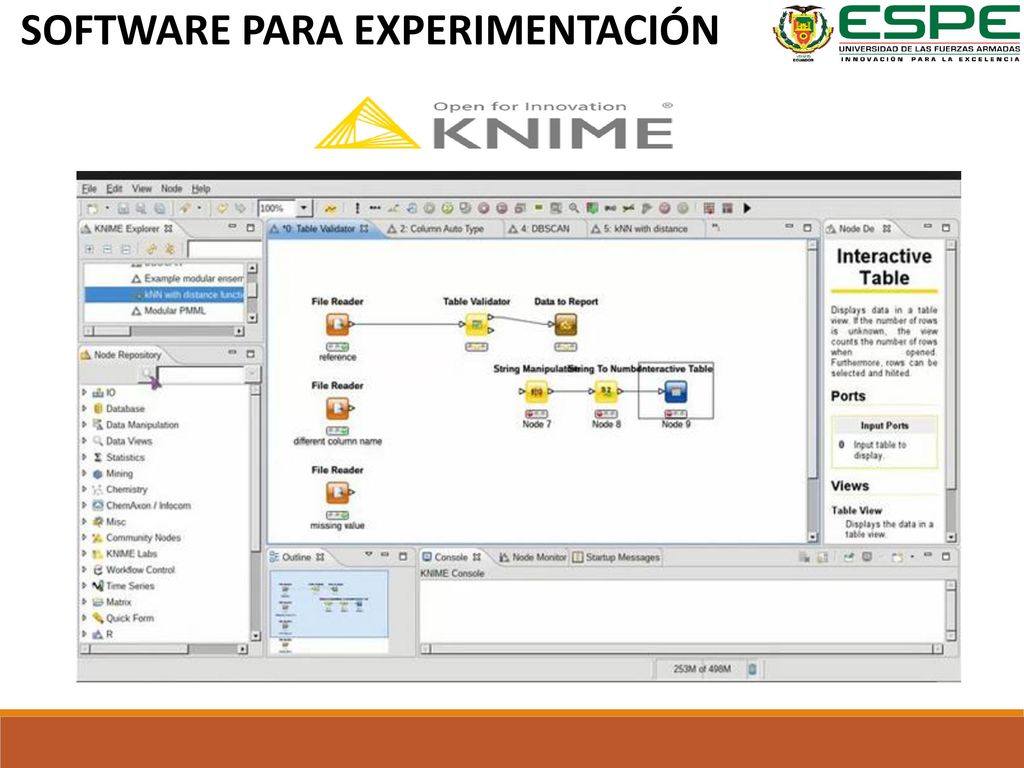Open the Edit menu
This screenshot has width=1024, height=768.
114,189
